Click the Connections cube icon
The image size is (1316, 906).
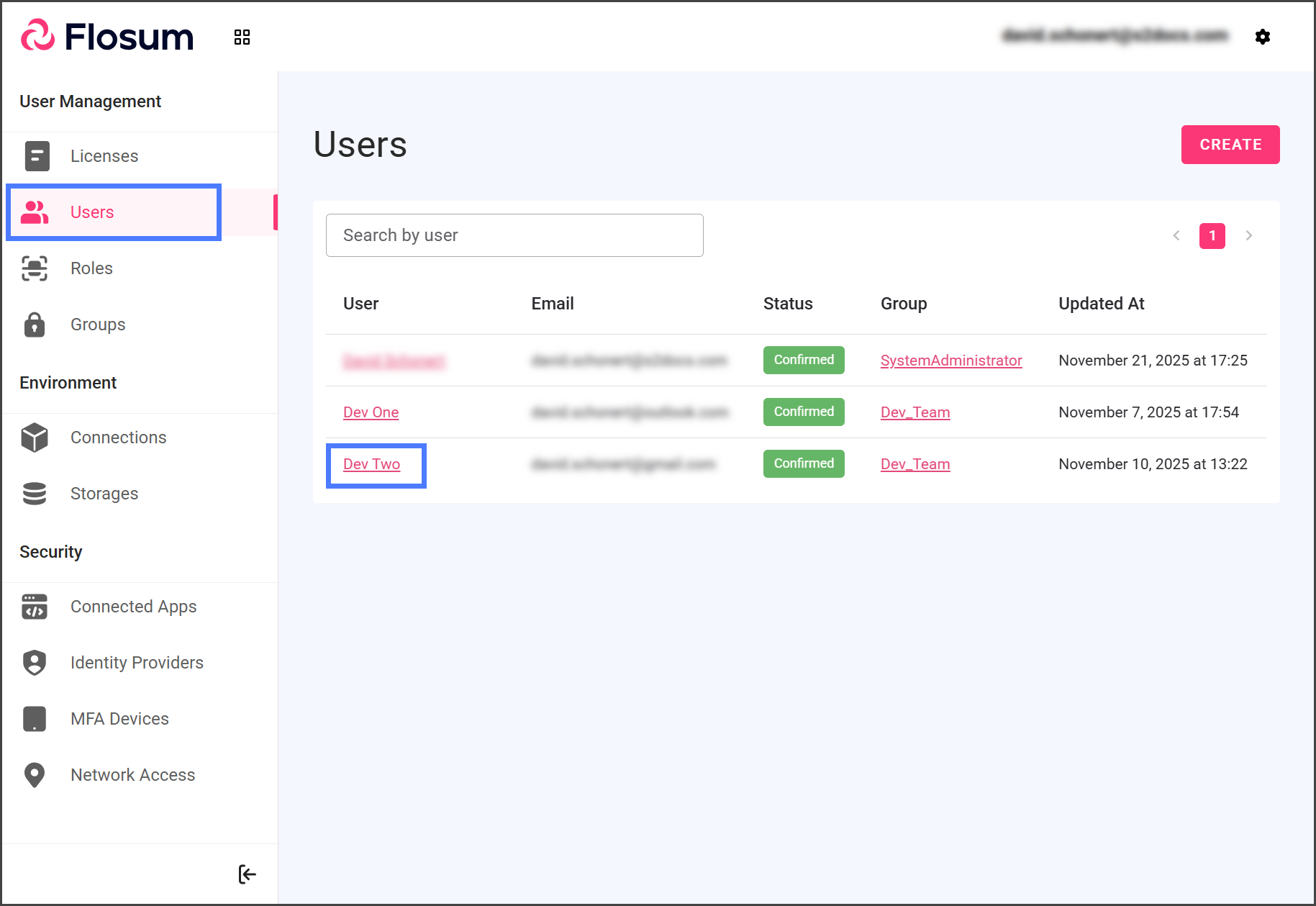(35, 438)
